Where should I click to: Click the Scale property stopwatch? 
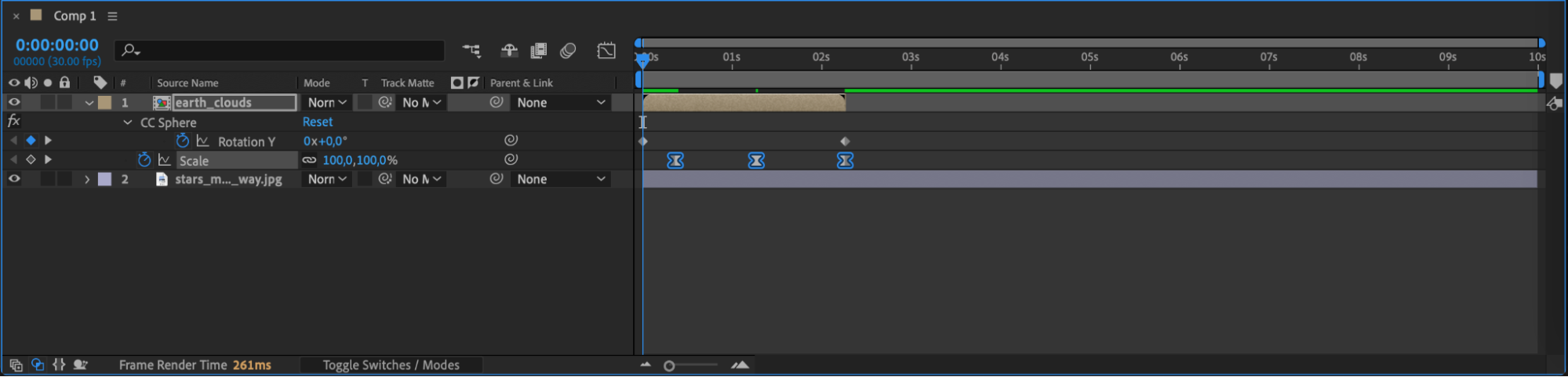pos(144,159)
